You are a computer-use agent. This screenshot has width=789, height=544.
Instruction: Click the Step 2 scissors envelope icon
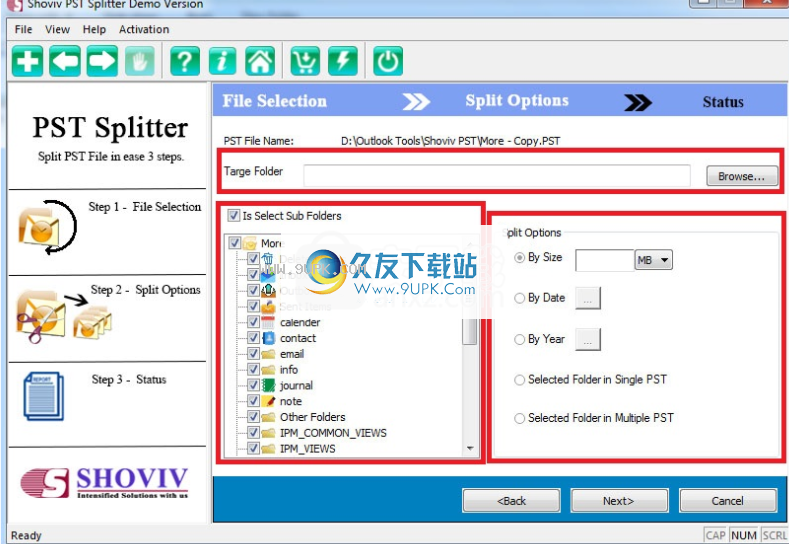(x=63, y=315)
